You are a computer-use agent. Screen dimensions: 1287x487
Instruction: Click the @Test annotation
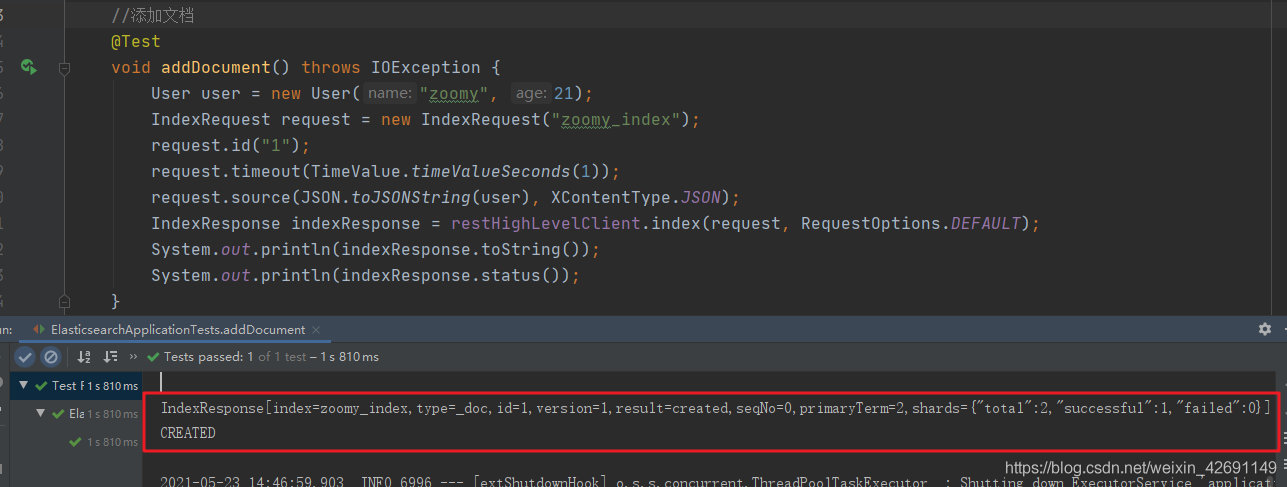136,42
